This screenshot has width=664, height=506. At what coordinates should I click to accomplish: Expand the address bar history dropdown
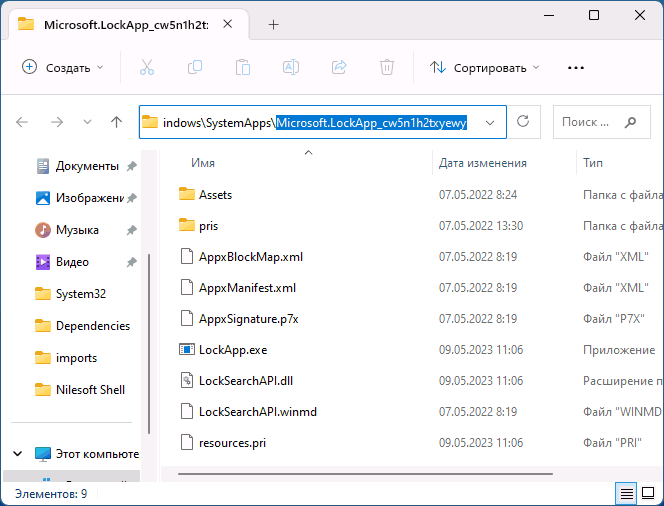click(x=490, y=123)
